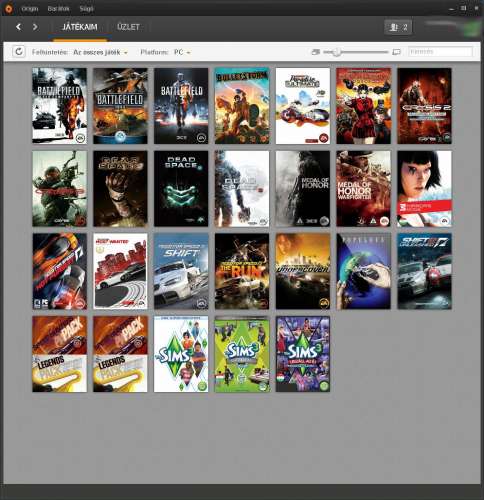Select the black-and-white Medal of Honor cover
Image resolution: width=484 pixels, height=500 pixels.
click(303, 189)
